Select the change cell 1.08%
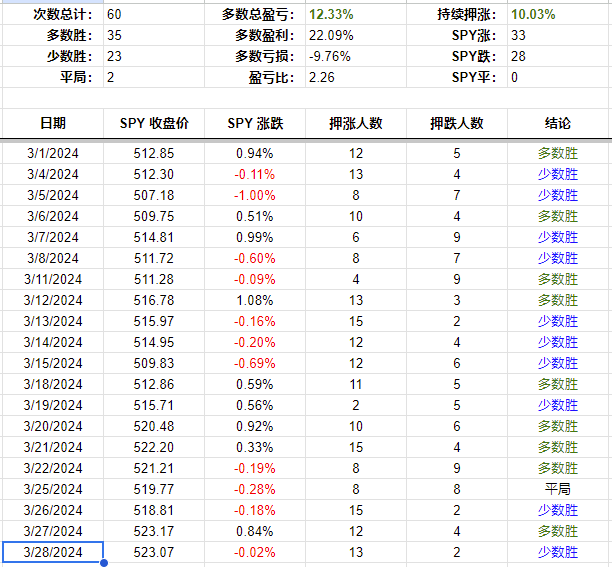Image resolution: width=612 pixels, height=567 pixels. pyautogui.click(x=255, y=300)
